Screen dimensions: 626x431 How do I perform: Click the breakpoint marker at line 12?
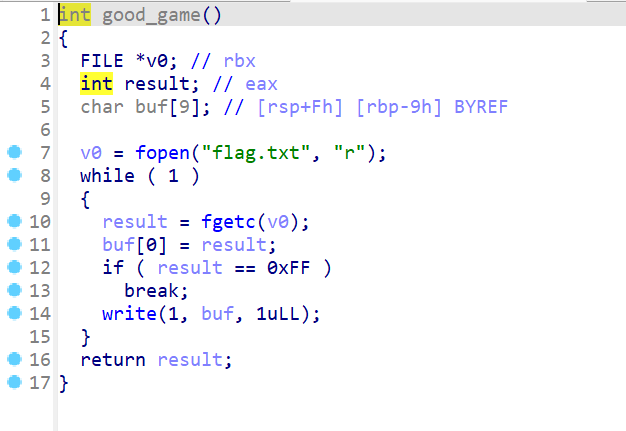click(x=13, y=267)
